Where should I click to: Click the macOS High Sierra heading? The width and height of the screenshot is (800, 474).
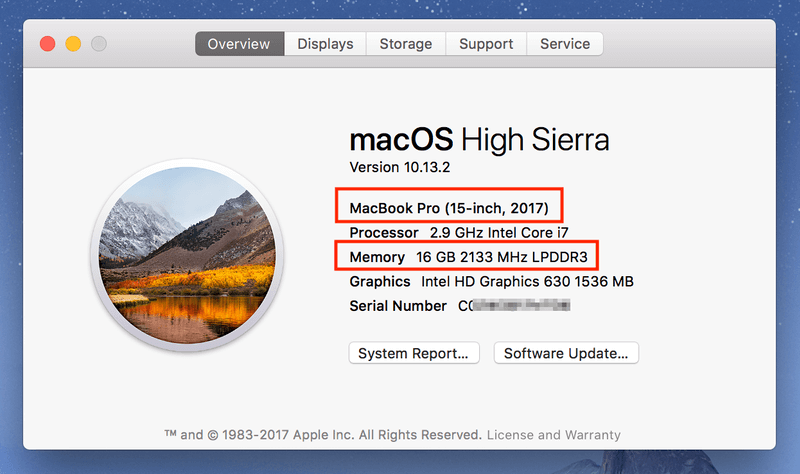(x=479, y=138)
